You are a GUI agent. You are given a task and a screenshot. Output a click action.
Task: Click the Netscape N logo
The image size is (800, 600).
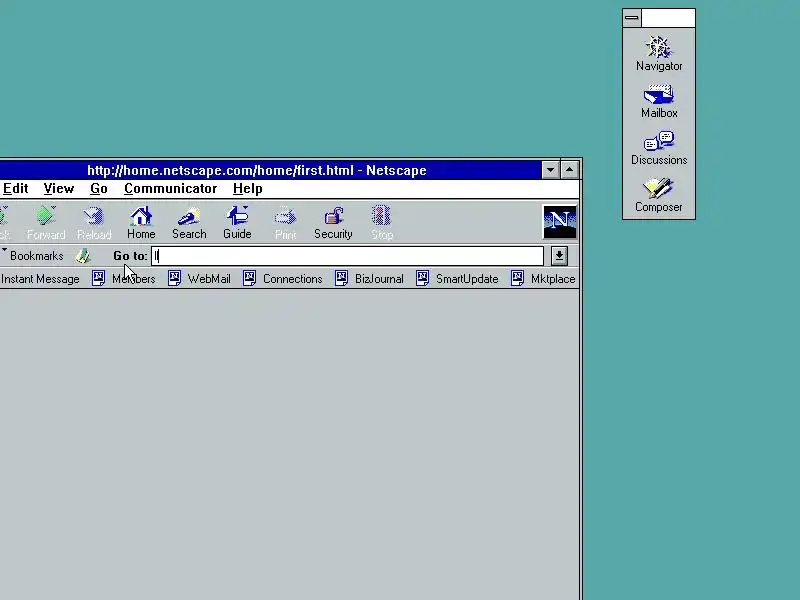[x=560, y=222]
